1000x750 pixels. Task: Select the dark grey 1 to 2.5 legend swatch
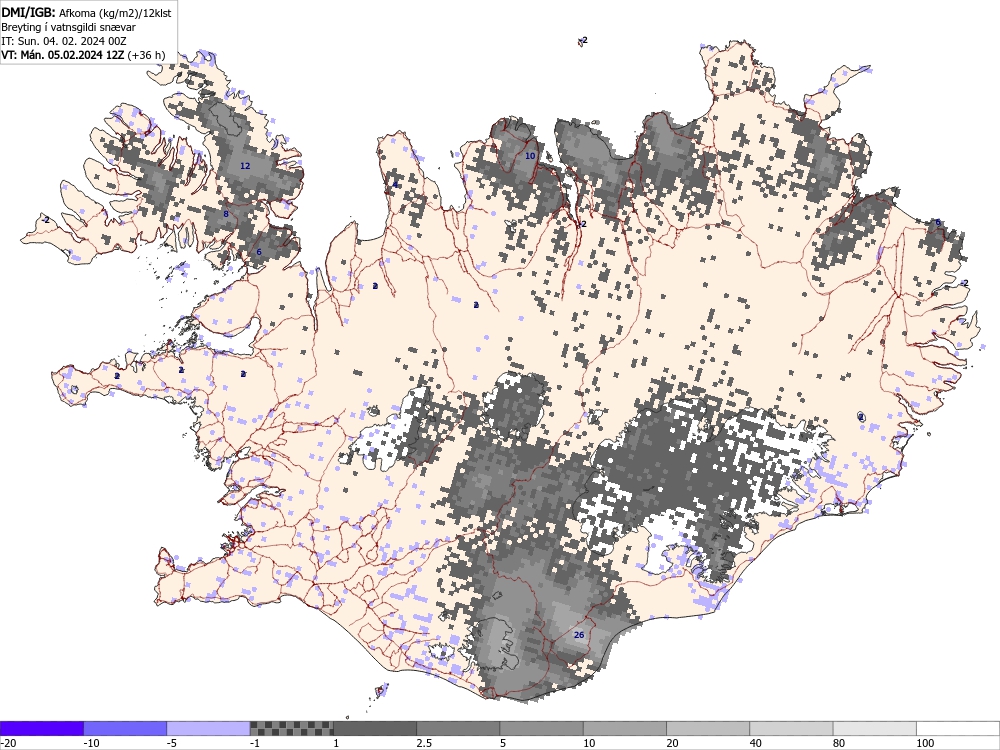click(375, 728)
